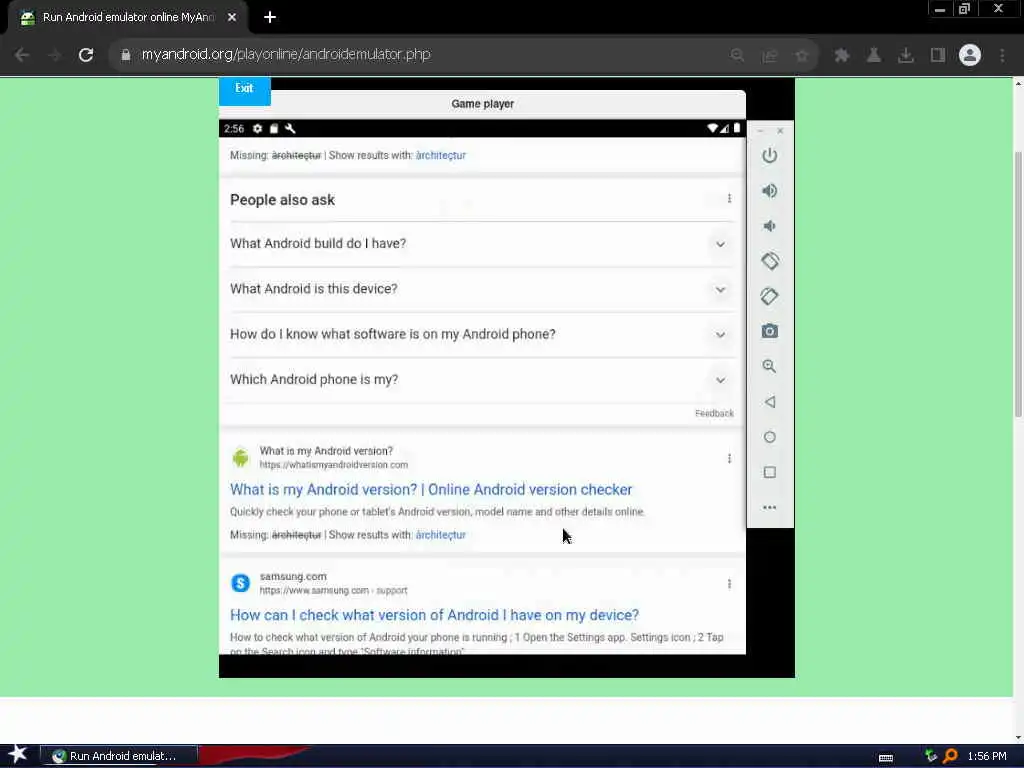Click the top "architectur" show results link
This screenshot has width=1024, height=768.
[x=441, y=155]
